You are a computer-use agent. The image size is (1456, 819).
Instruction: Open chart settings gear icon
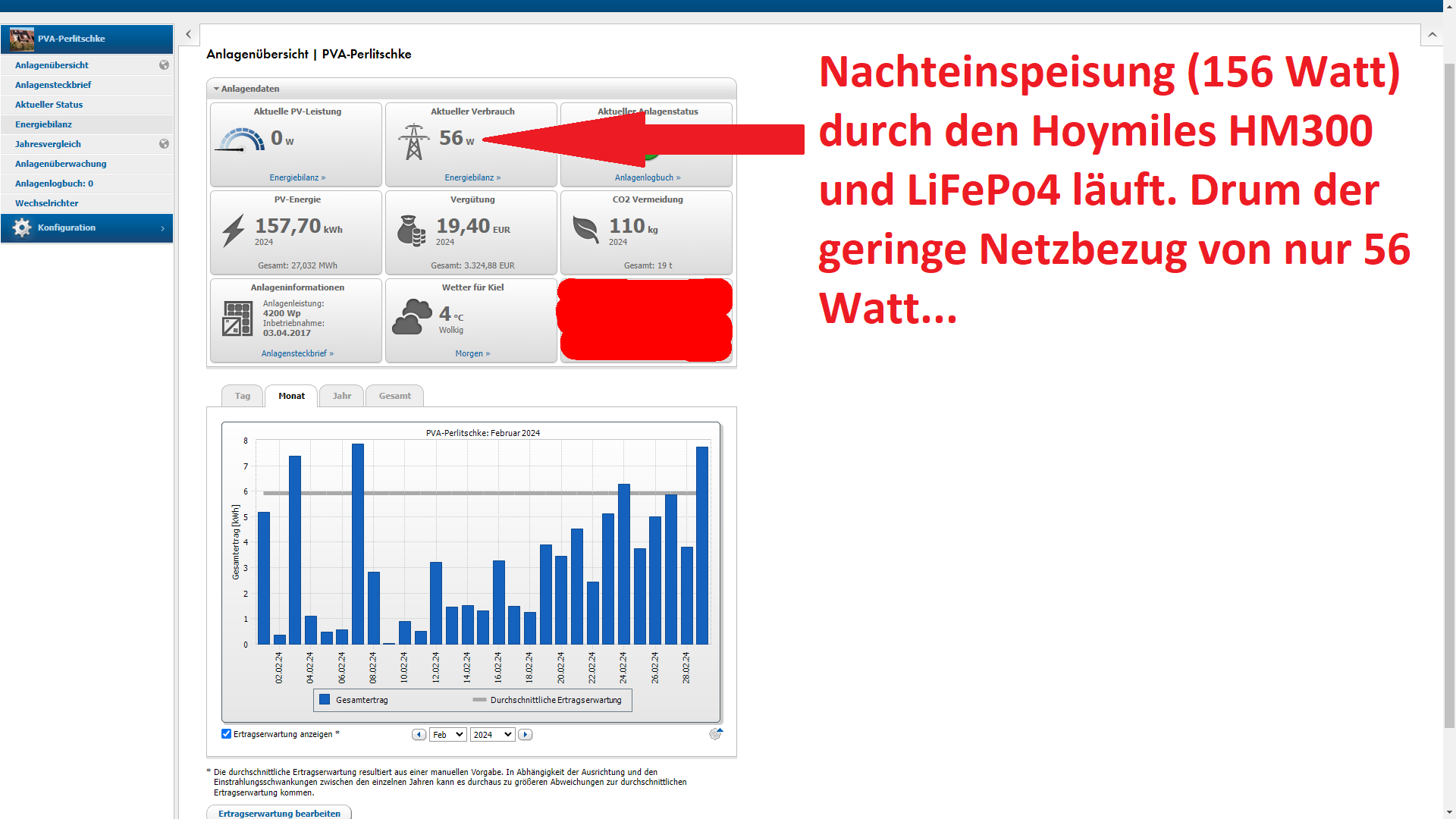[715, 734]
